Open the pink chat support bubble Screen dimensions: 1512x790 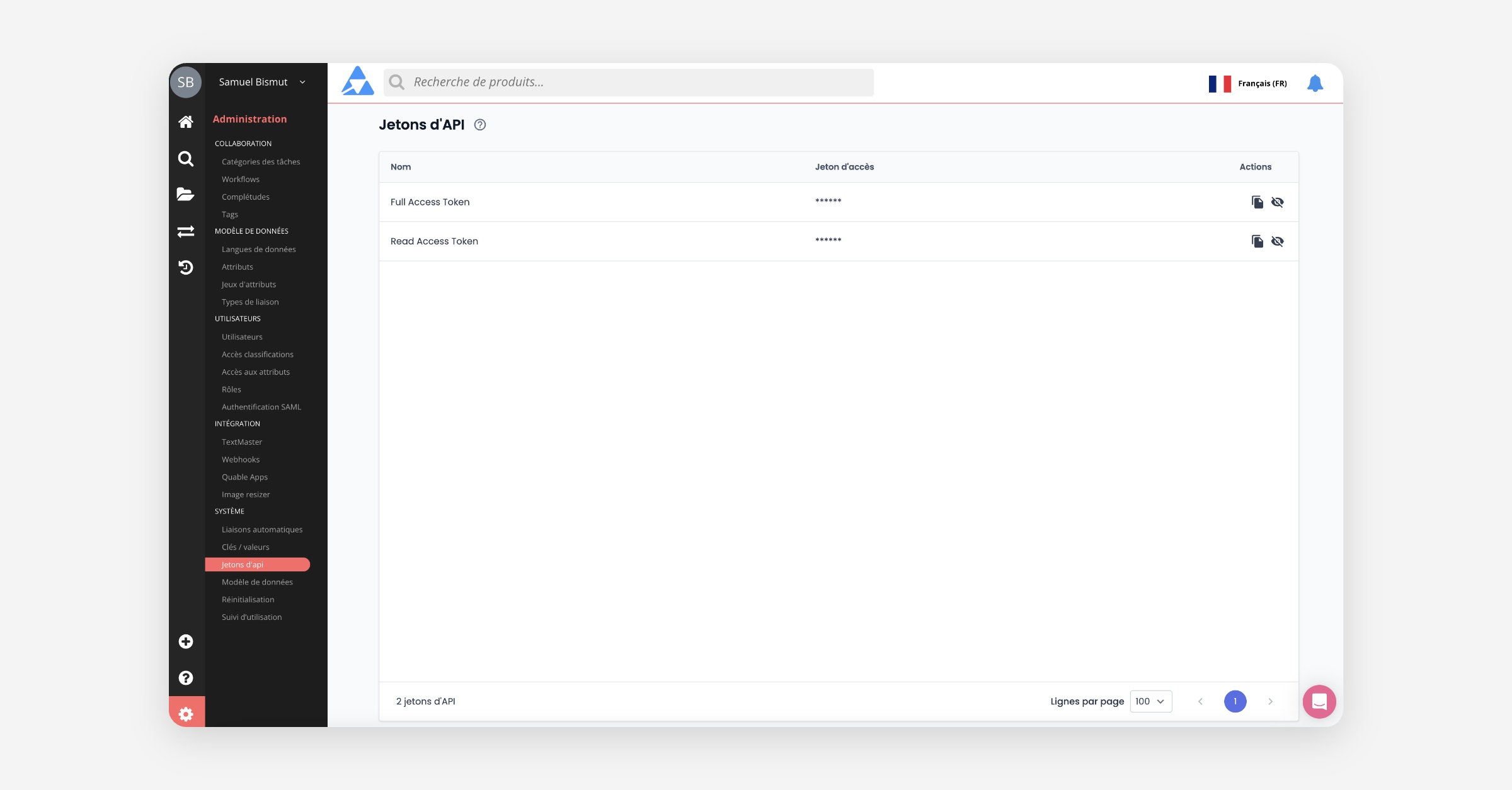point(1319,701)
